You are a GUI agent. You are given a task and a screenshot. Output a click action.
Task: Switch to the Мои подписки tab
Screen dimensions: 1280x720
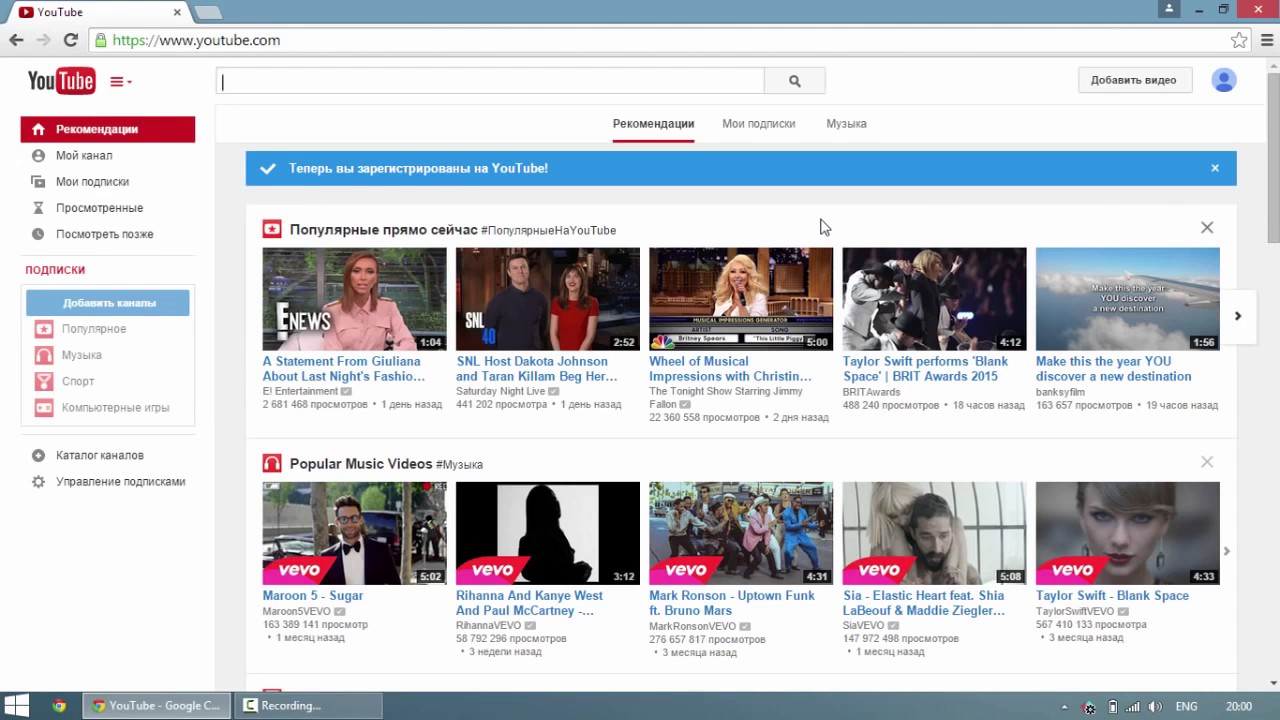(x=758, y=124)
